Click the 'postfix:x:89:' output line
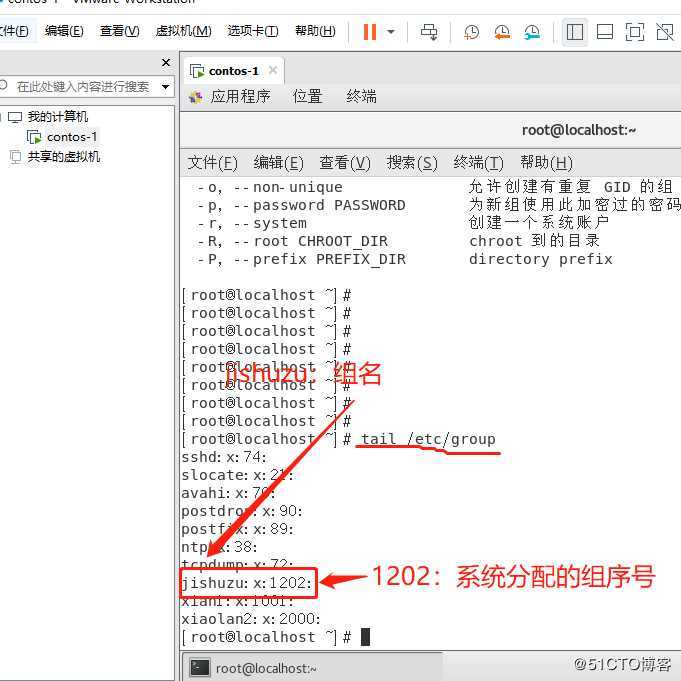681x681 pixels. click(238, 529)
